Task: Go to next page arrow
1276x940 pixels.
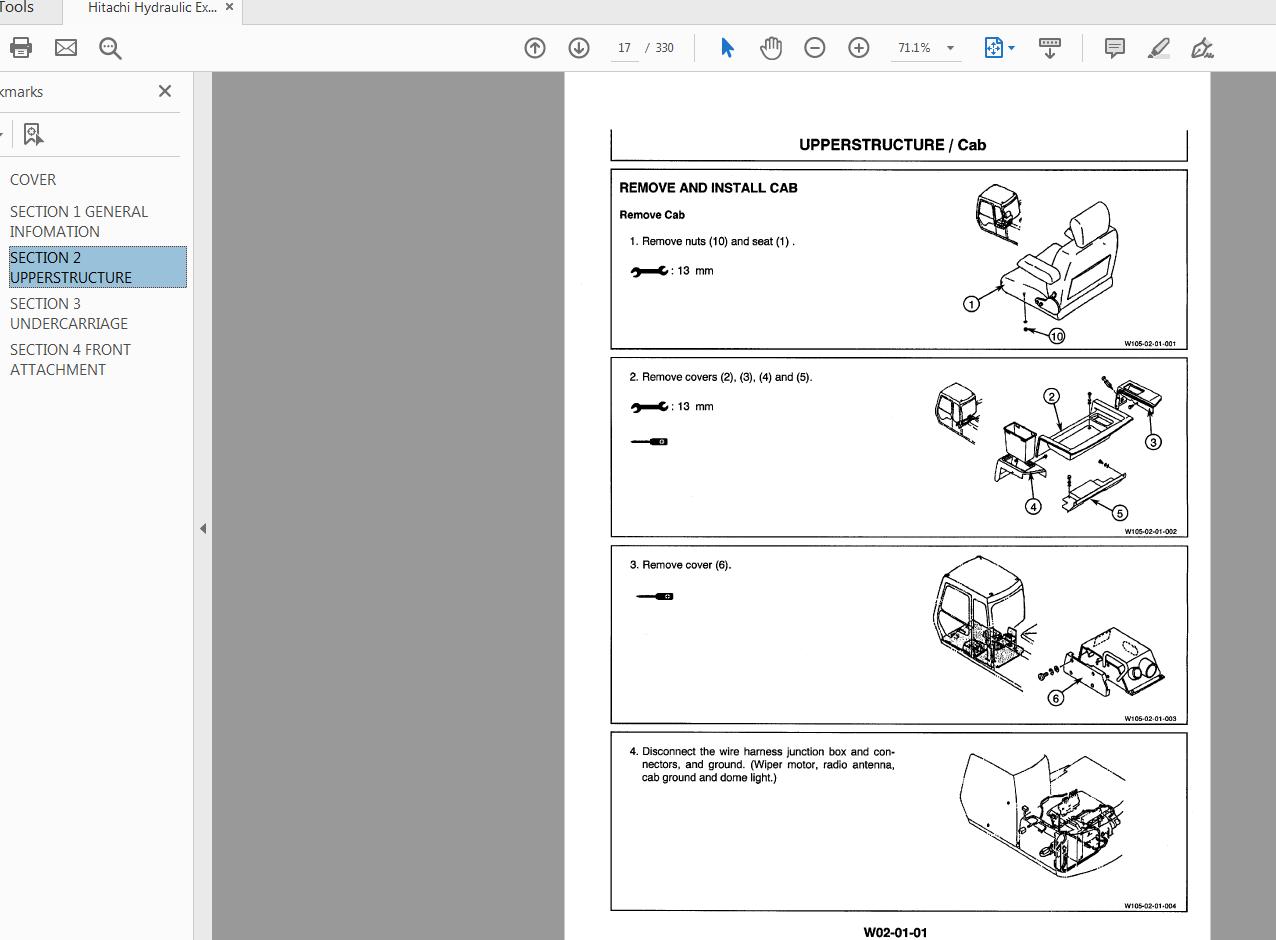Action: tap(579, 48)
